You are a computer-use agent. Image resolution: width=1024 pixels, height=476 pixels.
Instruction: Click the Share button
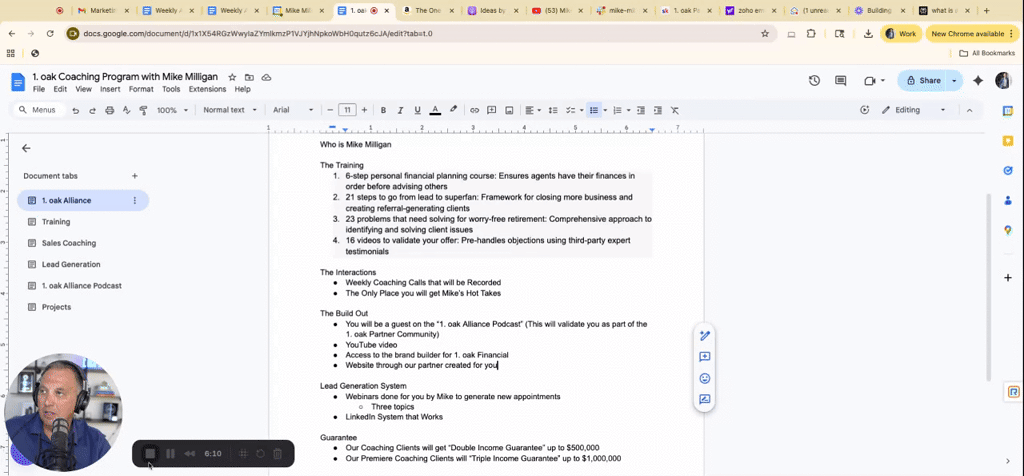(922, 80)
